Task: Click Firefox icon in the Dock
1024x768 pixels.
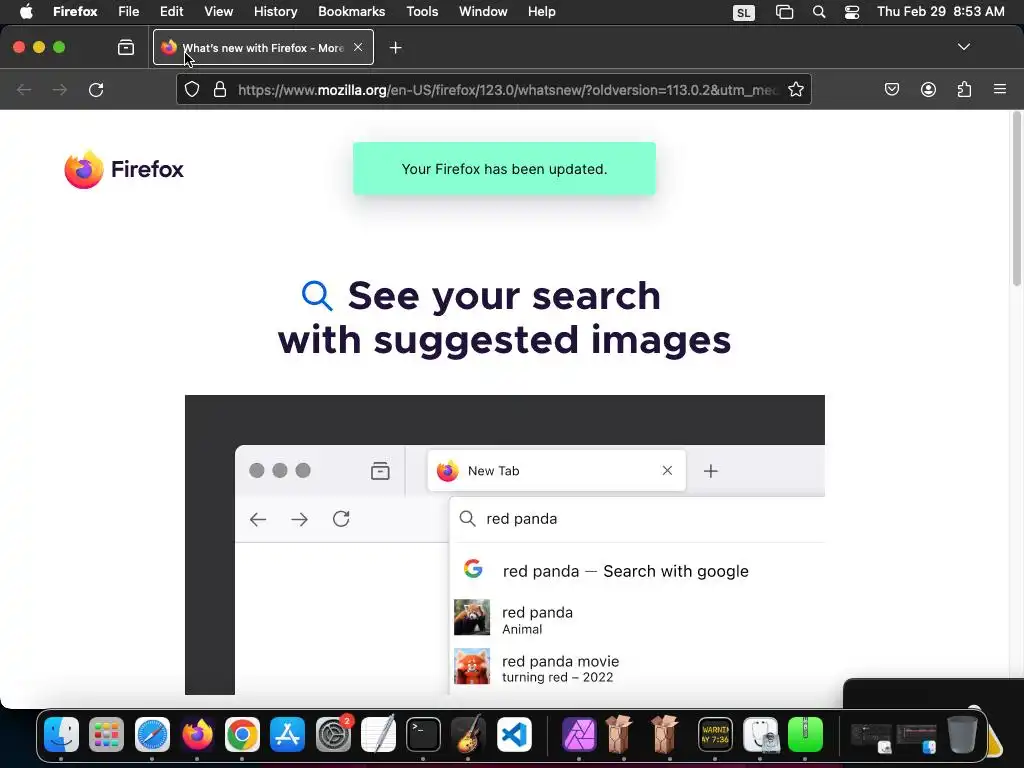Action: (197, 735)
